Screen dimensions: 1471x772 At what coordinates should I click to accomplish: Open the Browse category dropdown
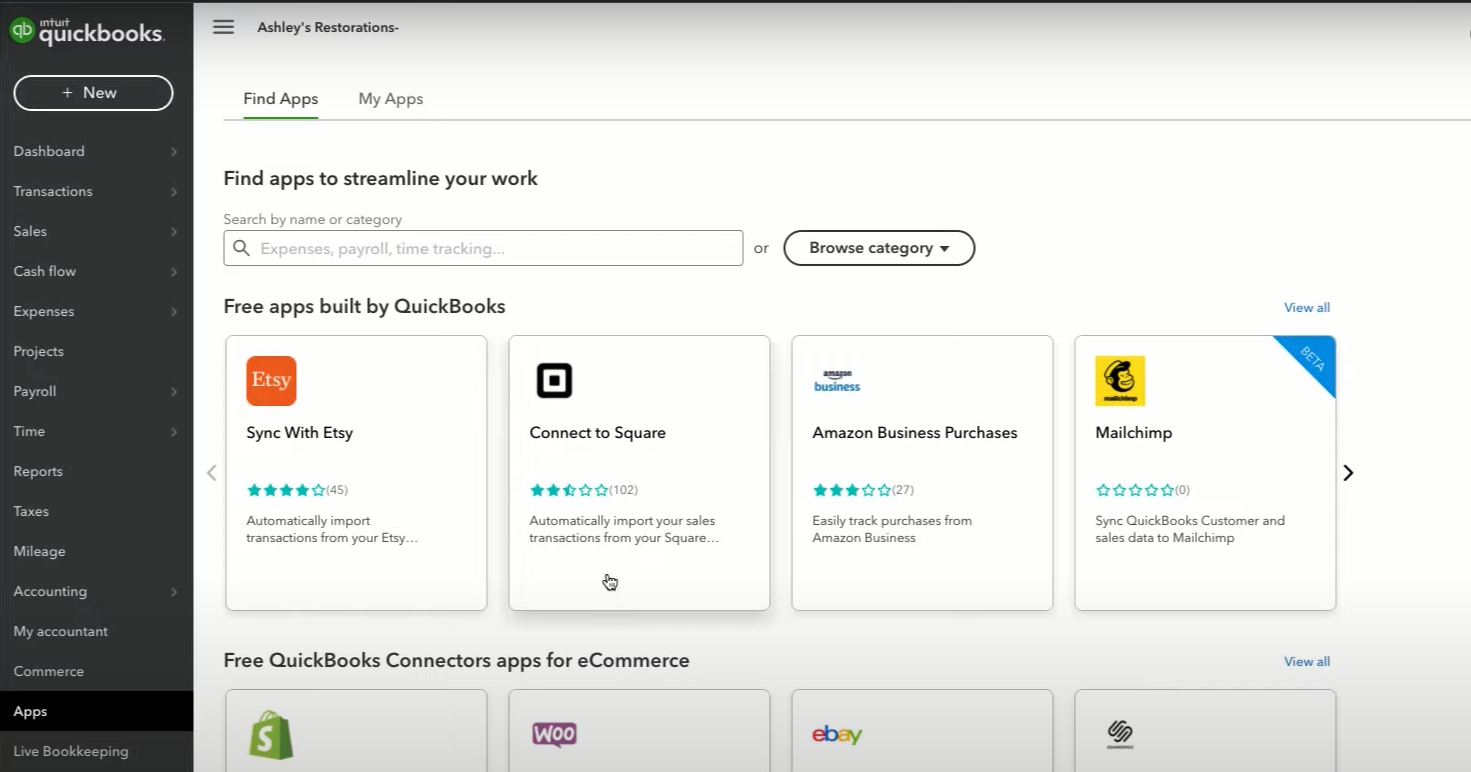coord(879,248)
